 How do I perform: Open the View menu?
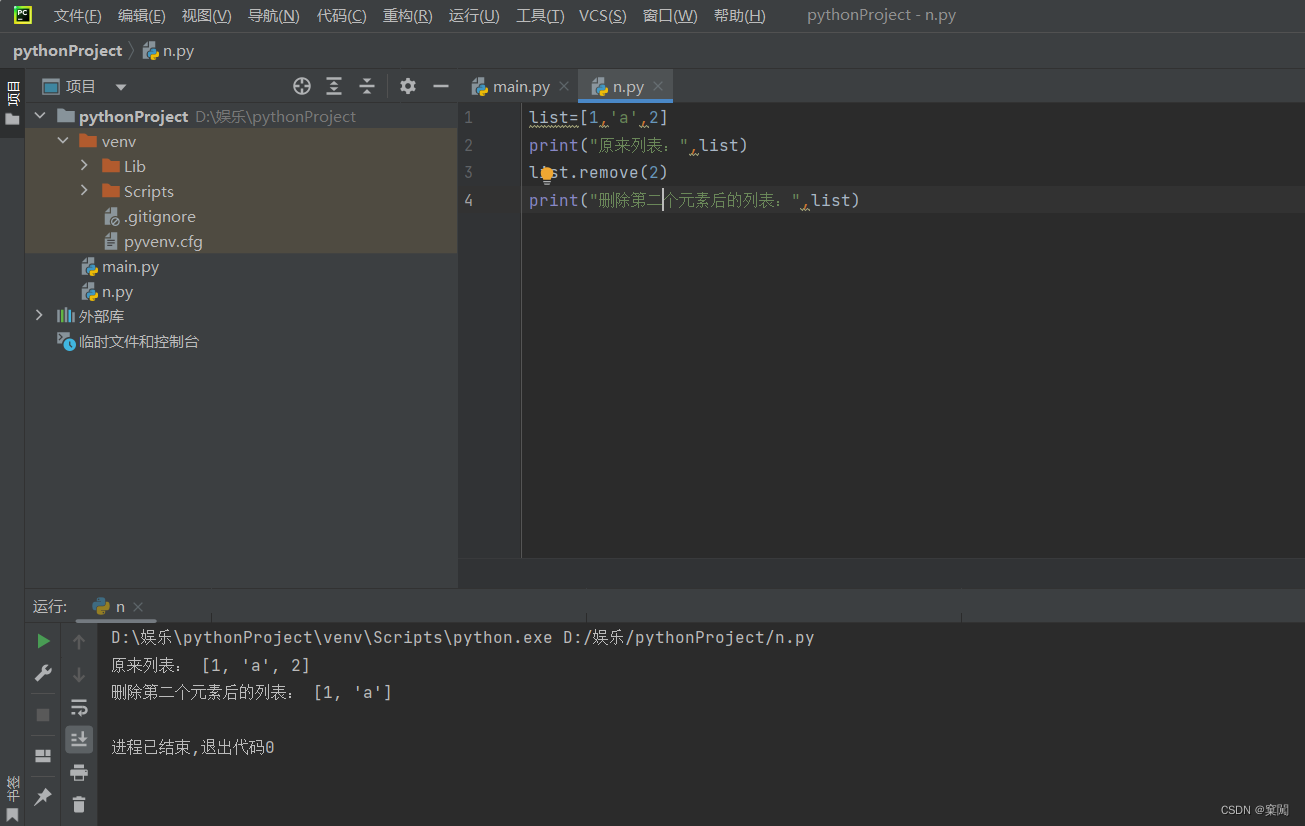pyautogui.click(x=206, y=16)
